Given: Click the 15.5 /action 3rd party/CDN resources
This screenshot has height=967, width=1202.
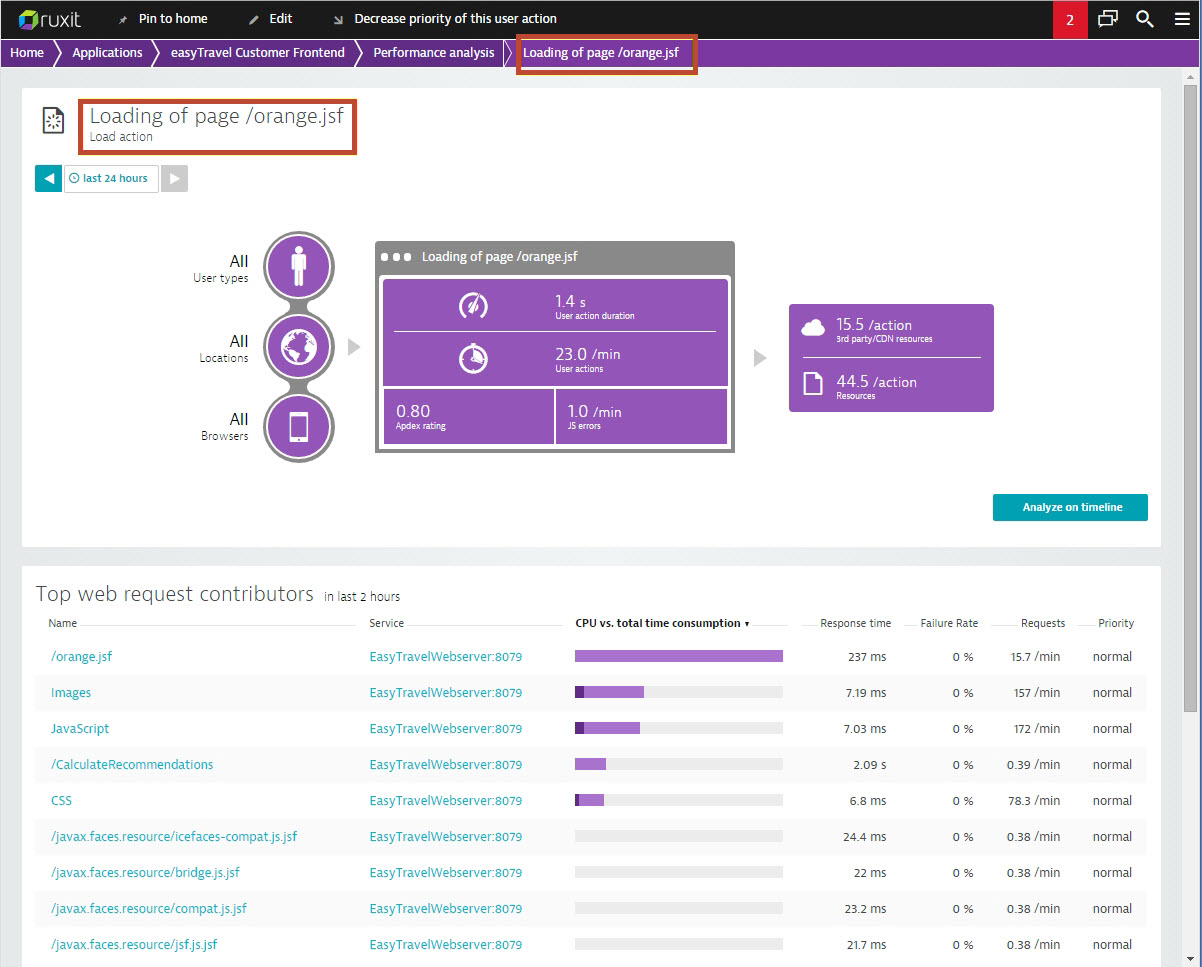Looking at the screenshot, I should [x=891, y=329].
